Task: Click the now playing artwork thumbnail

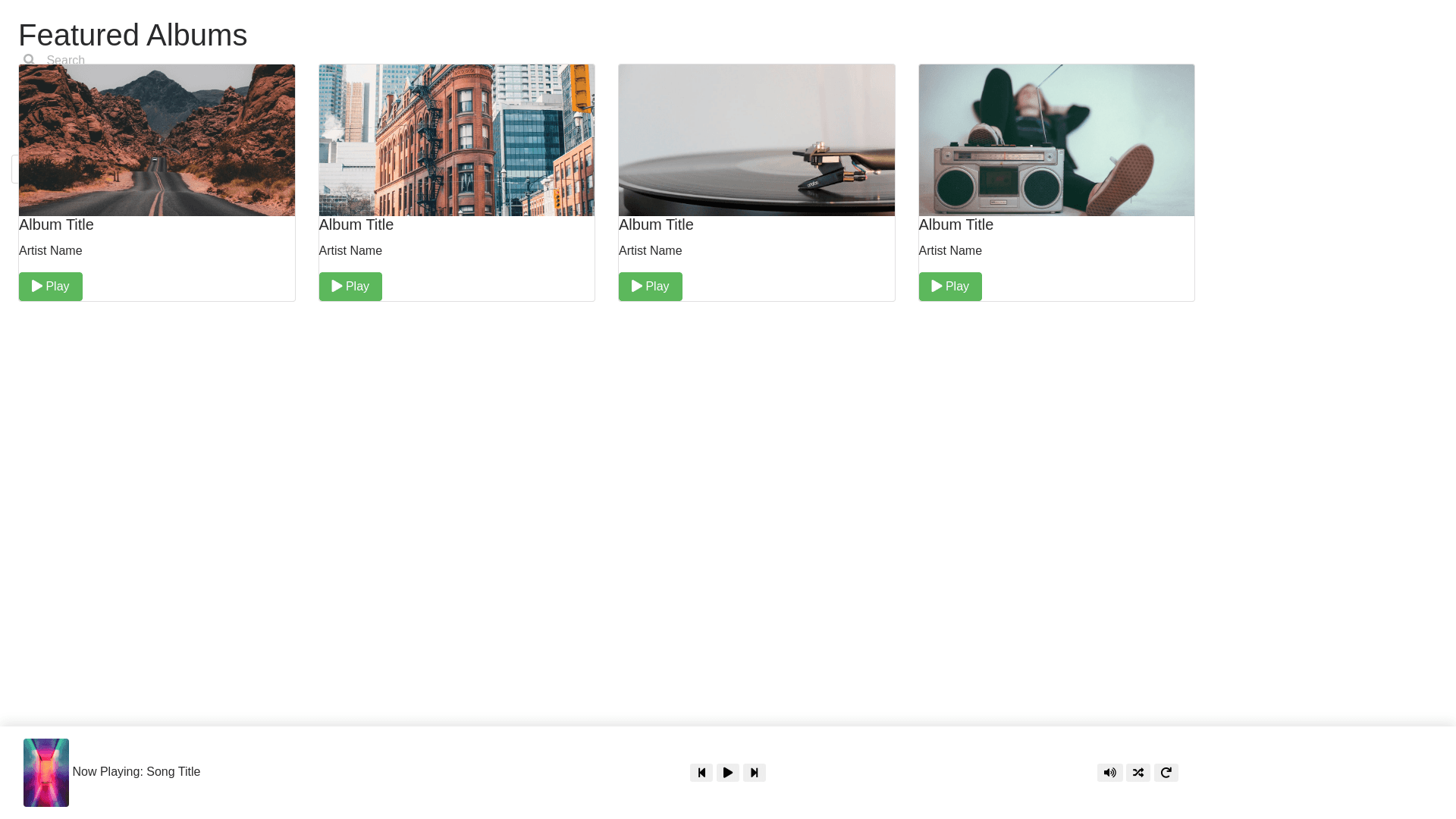Action: pyautogui.click(x=46, y=772)
